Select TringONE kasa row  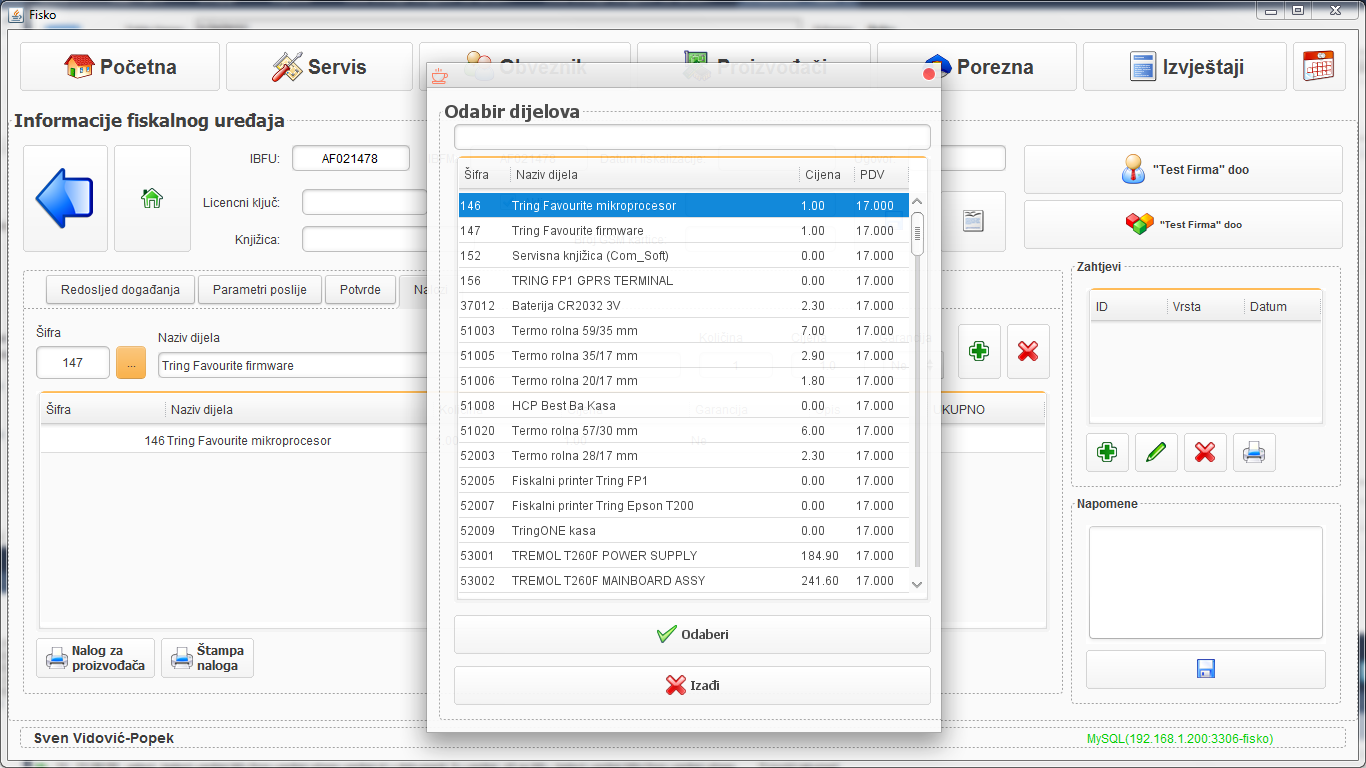click(x=683, y=530)
